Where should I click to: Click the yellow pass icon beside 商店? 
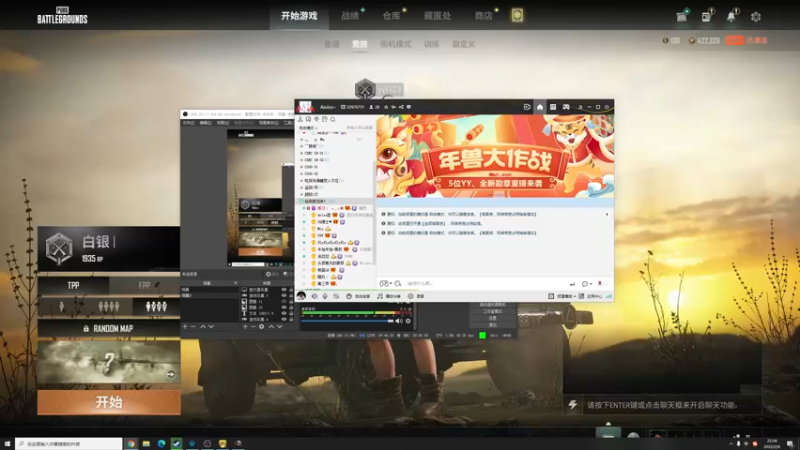[517, 15]
